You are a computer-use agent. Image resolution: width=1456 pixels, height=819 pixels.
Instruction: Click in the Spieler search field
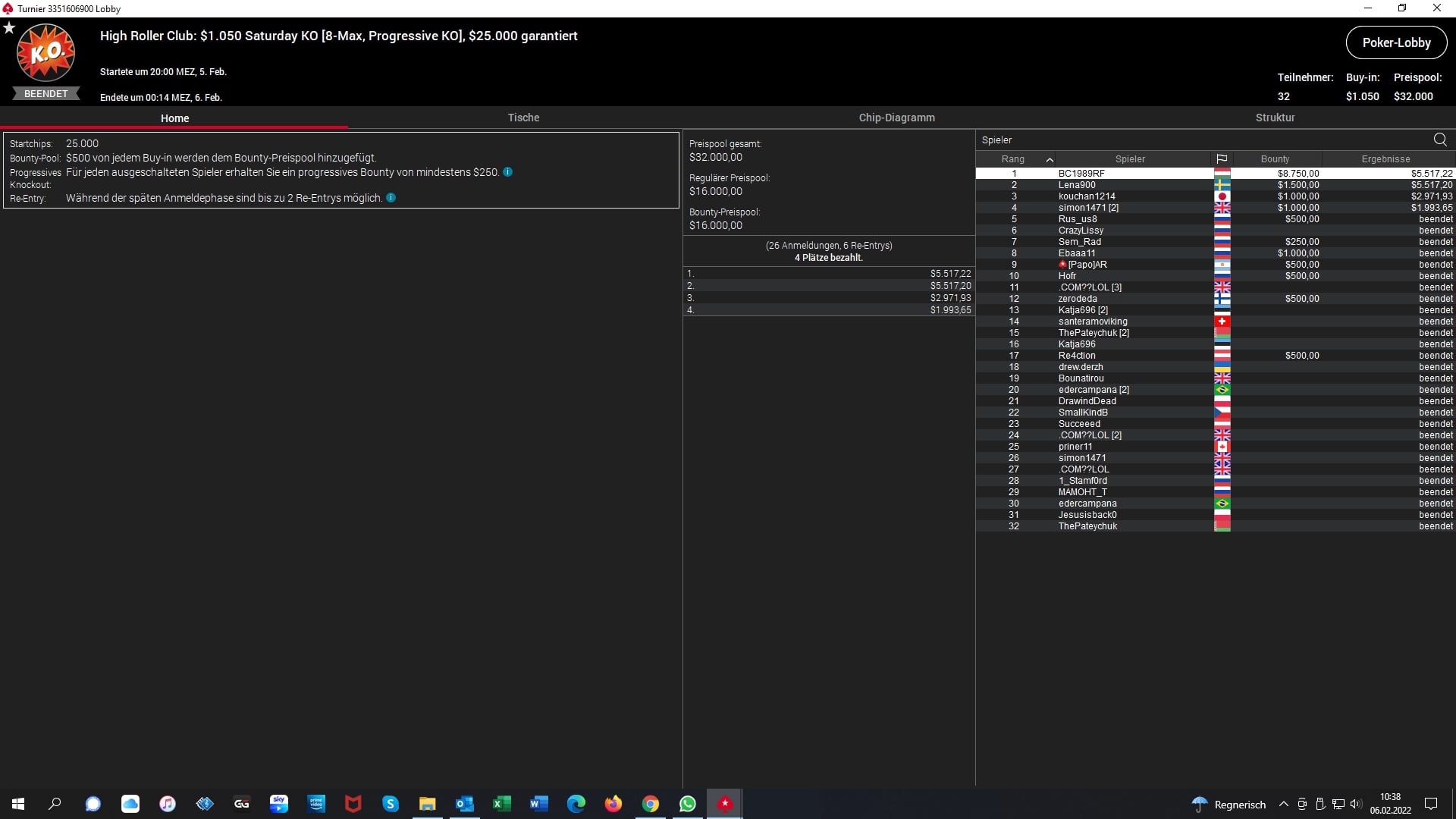point(1198,140)
